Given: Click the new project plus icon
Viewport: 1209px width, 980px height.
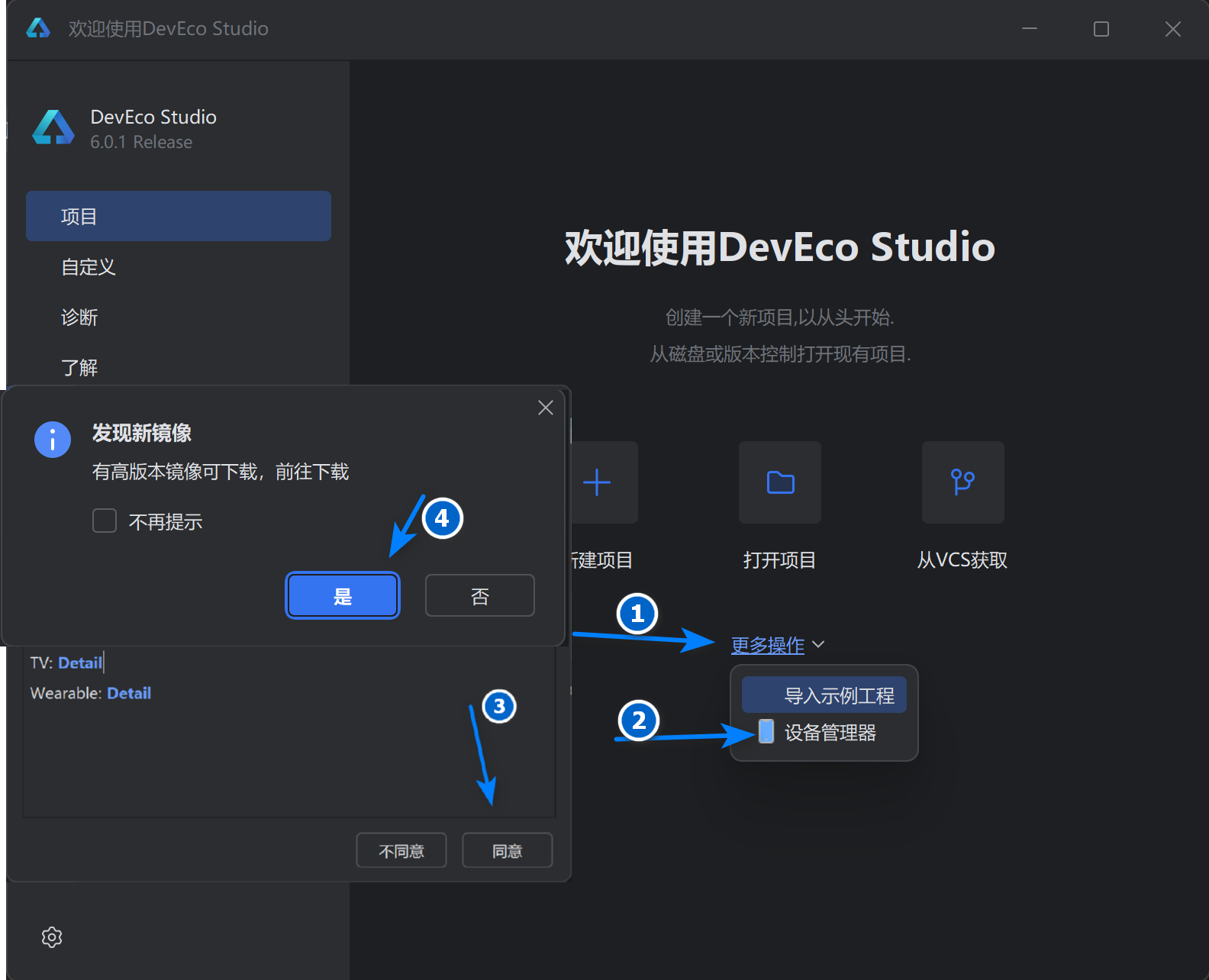Looking at the screenshot, I should pos(598,482).
